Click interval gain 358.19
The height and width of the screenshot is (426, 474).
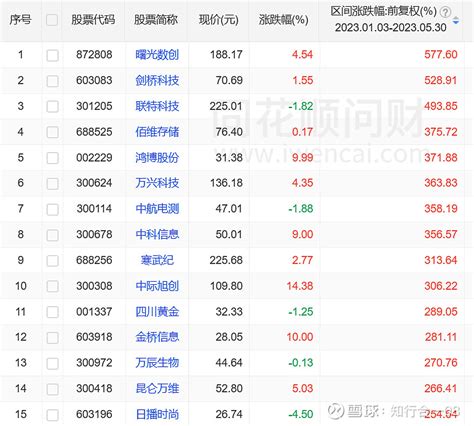click(x=441, y=209)
